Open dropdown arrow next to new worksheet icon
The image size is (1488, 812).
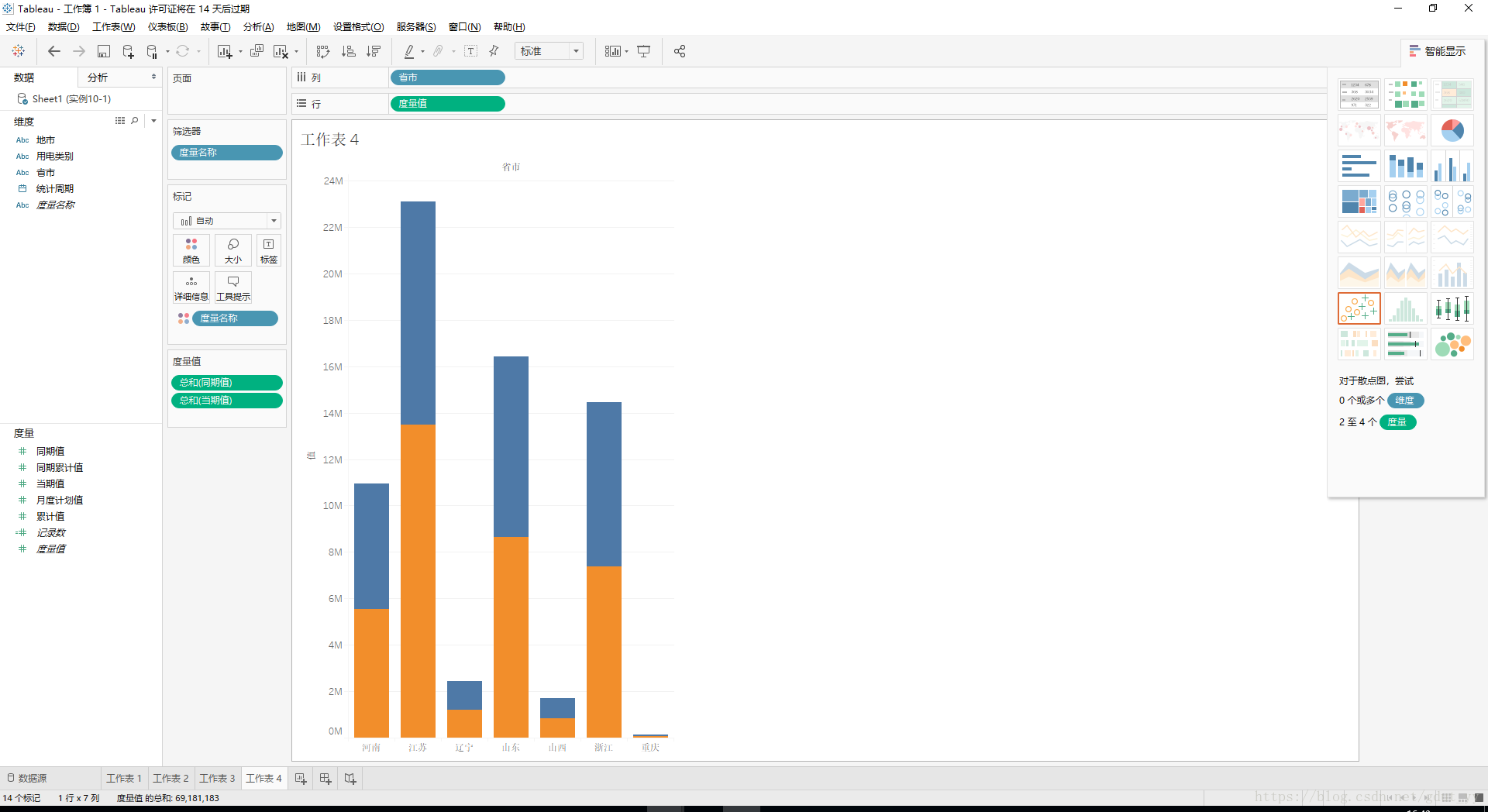pyautogui.click(x=240, y=52)
